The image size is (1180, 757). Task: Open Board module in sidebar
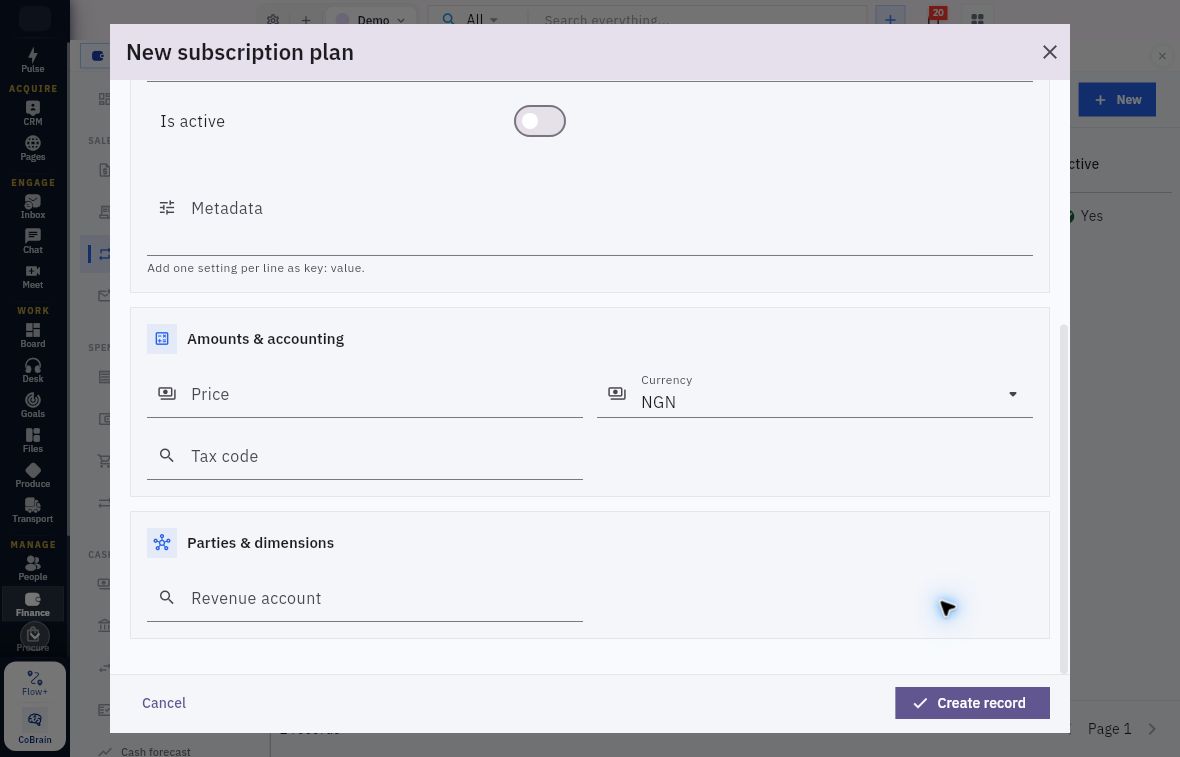[32, 335]
